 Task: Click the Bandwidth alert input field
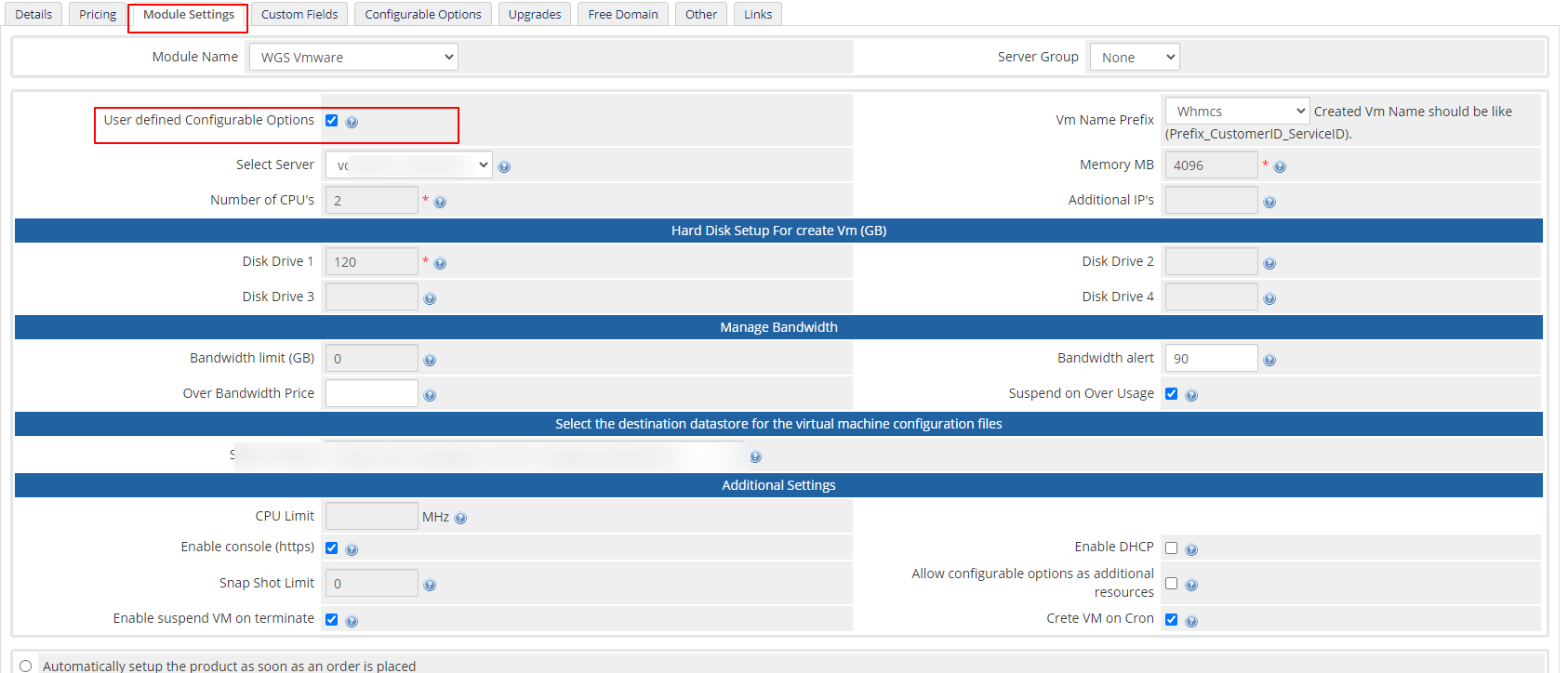coord(1211,359)
